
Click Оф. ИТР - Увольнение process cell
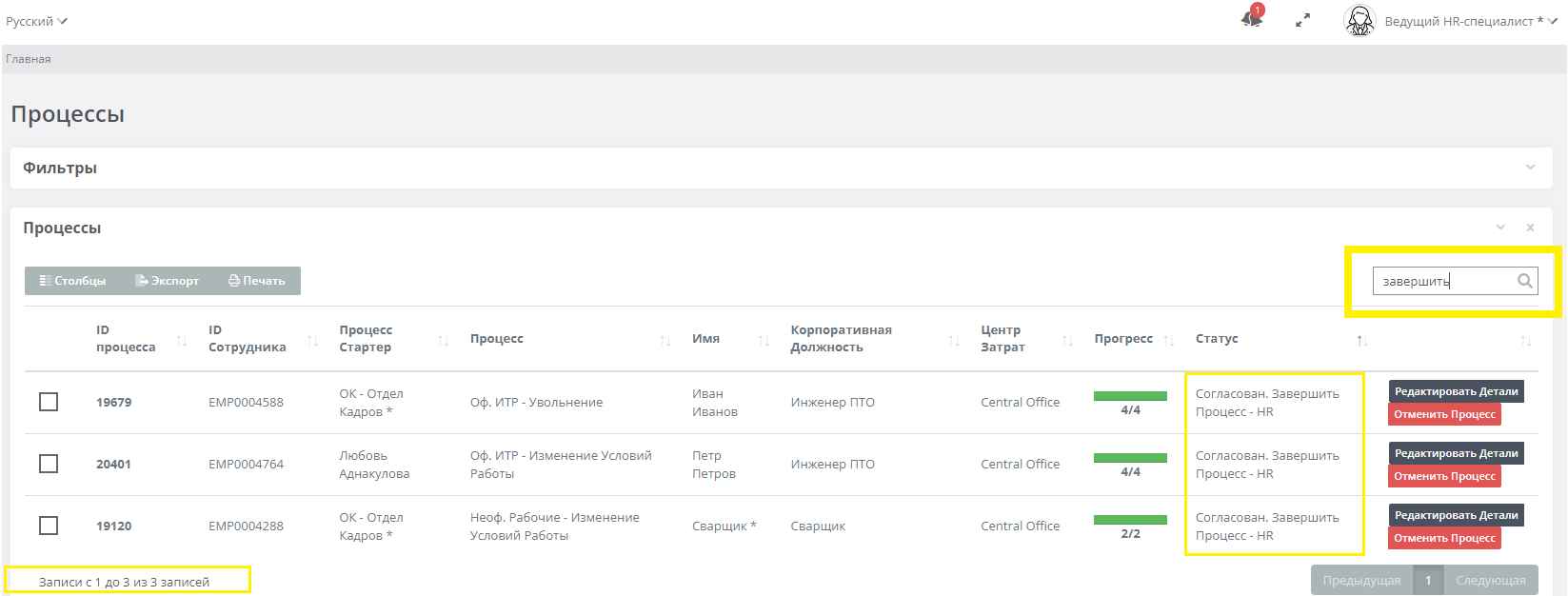click(536, 403)
